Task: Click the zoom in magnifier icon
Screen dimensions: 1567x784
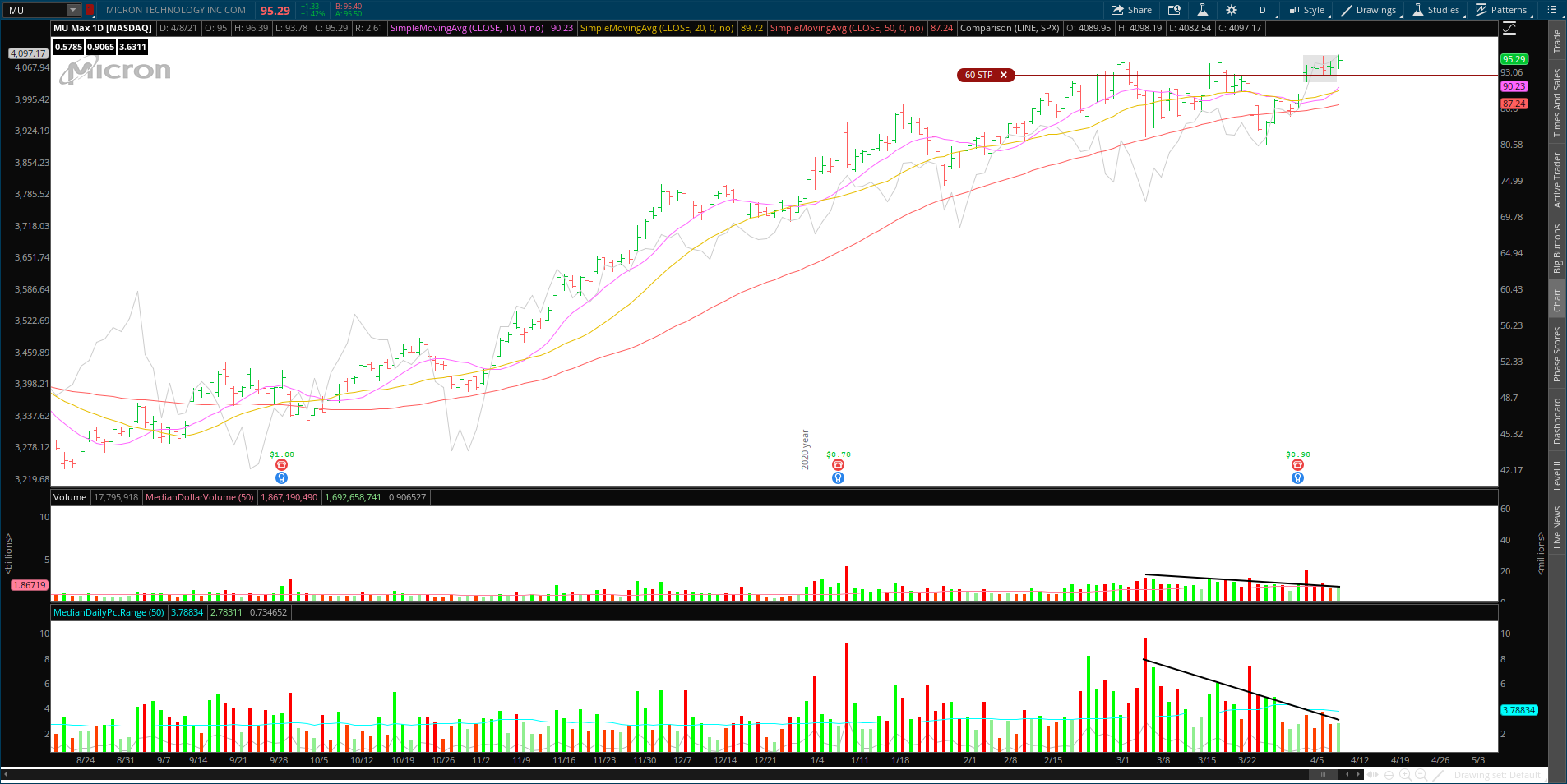Action: click(x=1405, y=775)
